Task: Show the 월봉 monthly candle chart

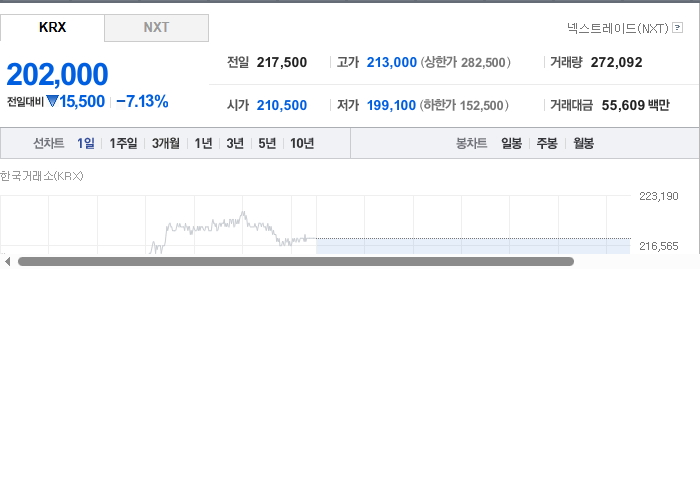Action: pyautogui.click(x=583, y=143)
